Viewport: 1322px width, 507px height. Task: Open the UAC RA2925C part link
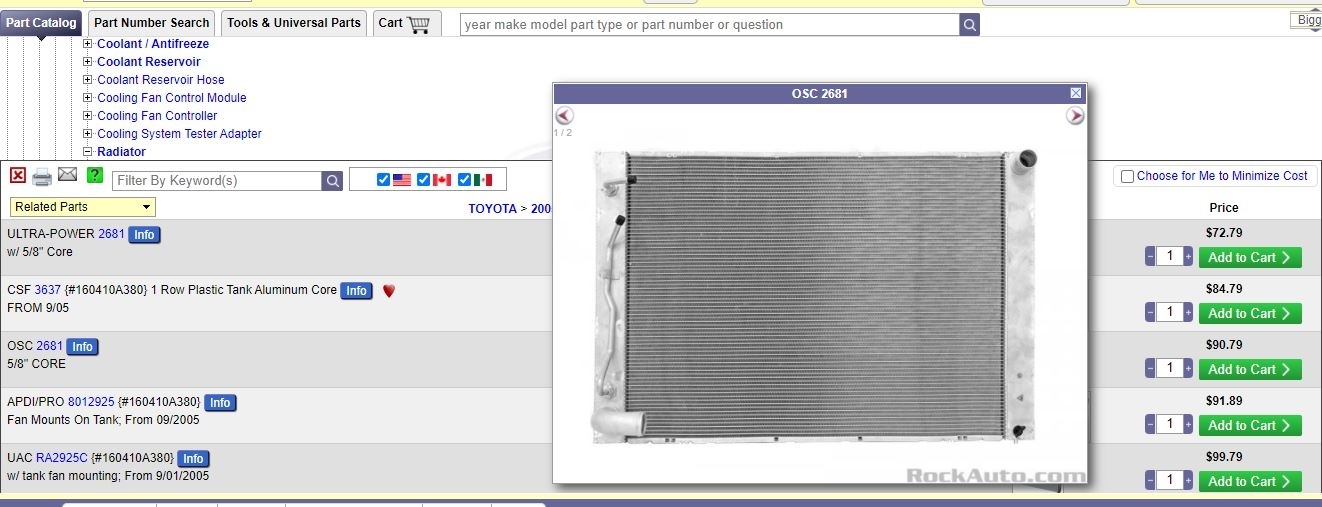(62, 458)
